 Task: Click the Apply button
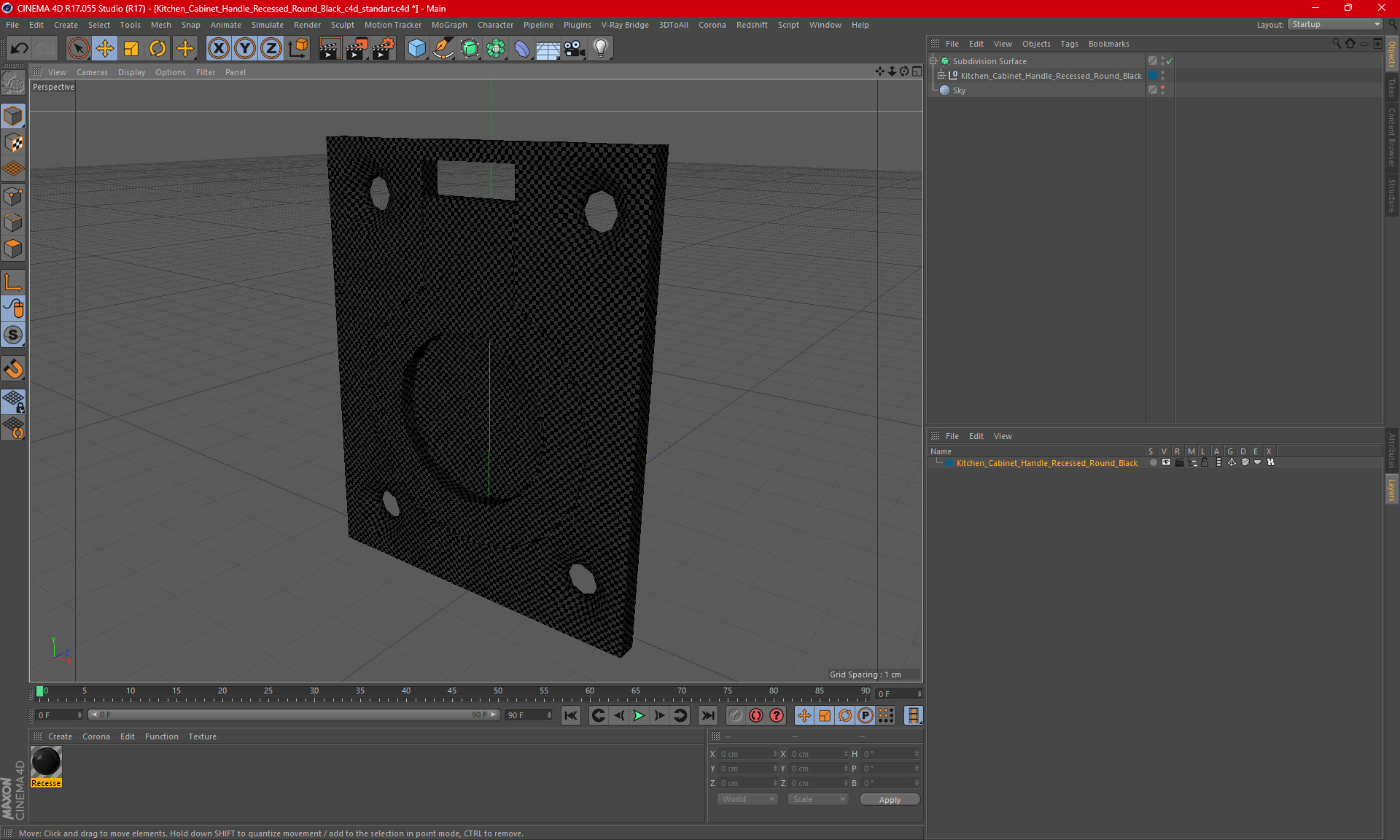coord(890,800)
